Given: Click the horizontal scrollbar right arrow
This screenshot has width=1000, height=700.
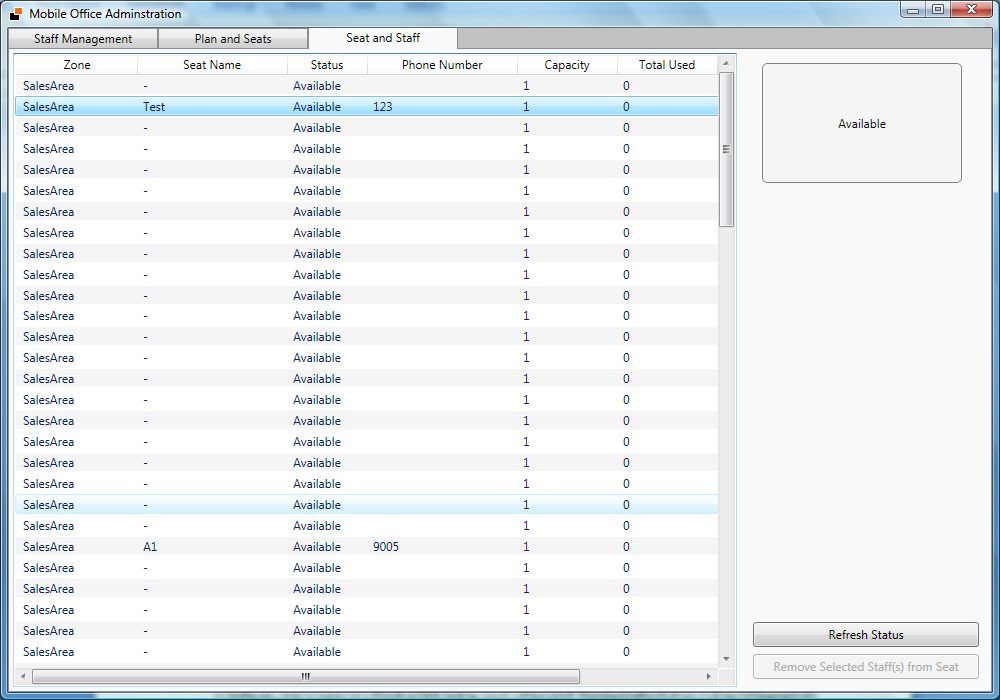Looking at the screenshot, I should (x=709, y=676).
